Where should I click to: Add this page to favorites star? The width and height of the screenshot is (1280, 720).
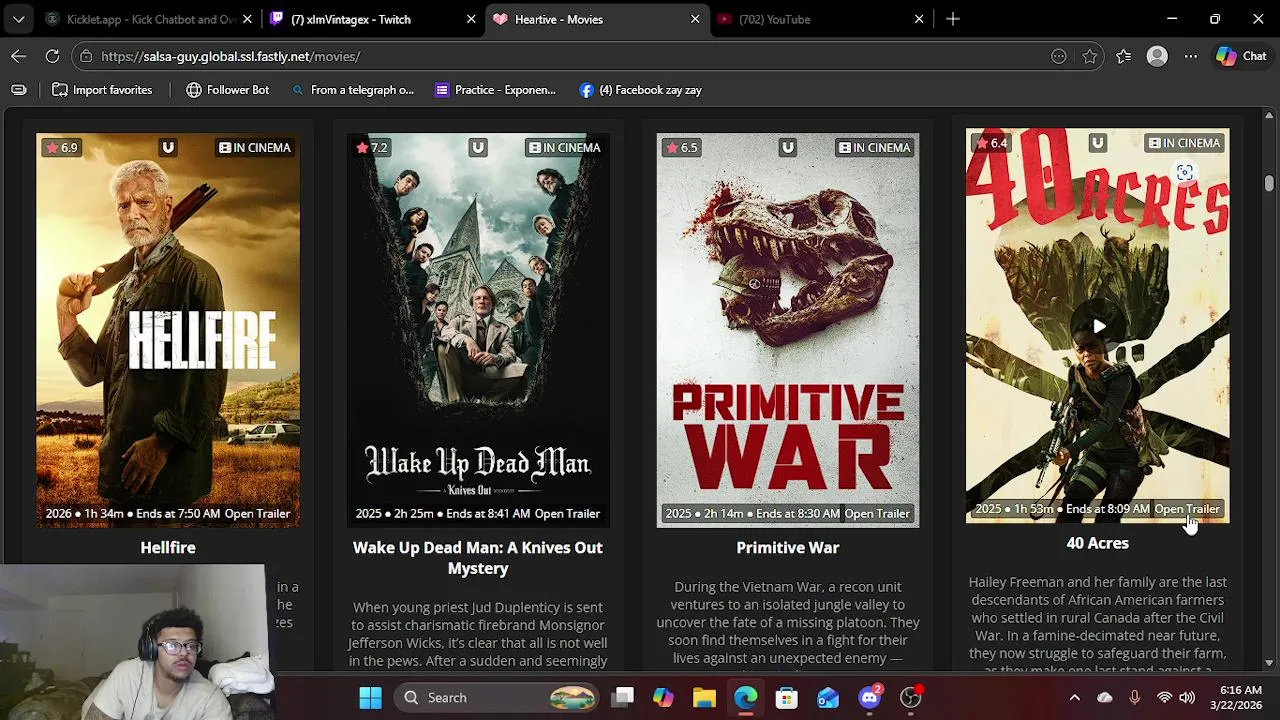point(1090,56)
